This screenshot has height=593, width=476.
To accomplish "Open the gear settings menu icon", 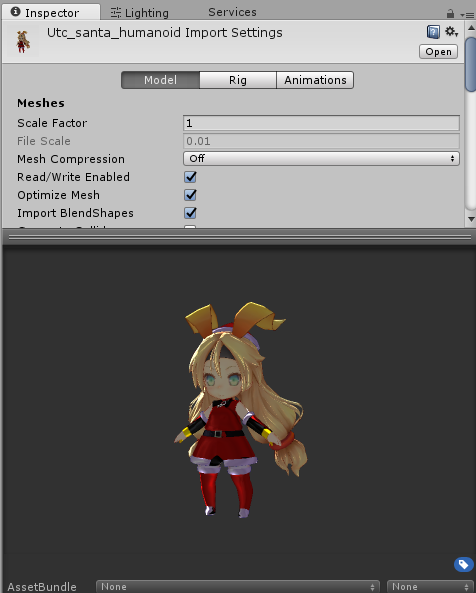I will (451, 31).
